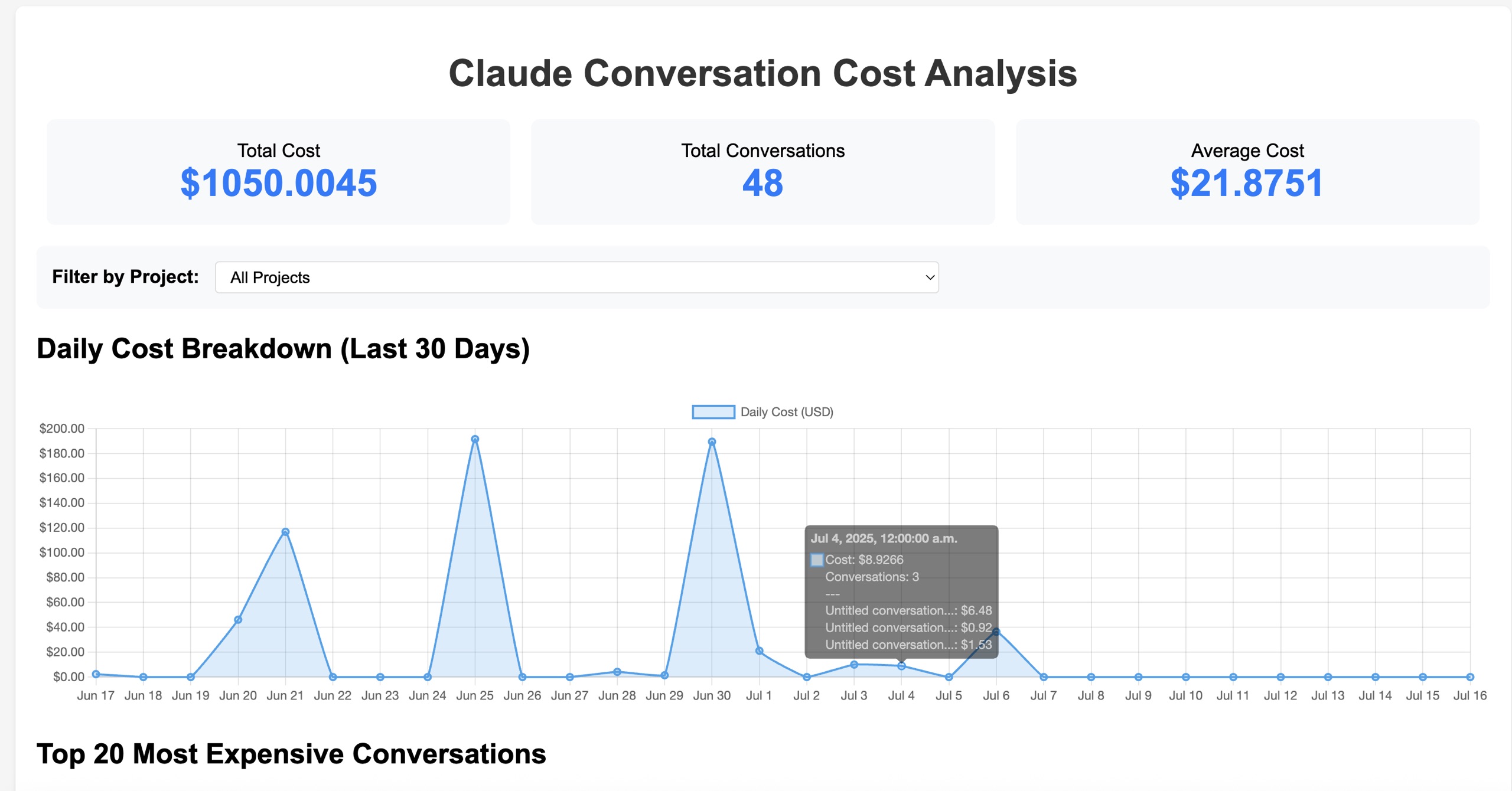Click the 'Filter by Project:' label
This screenshot has height=791, width=1512.
(x=125, y=277)
